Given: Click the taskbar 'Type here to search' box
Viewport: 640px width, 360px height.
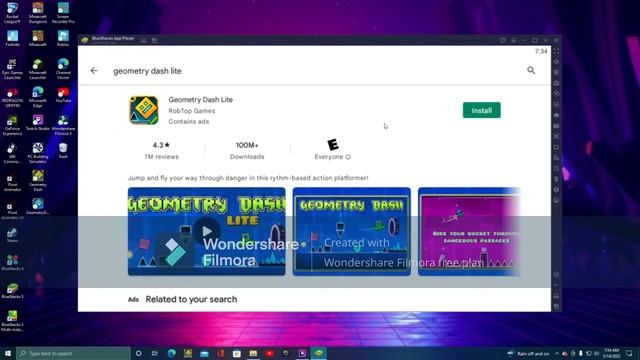Looking at the screenshot, I should (73, 353).
